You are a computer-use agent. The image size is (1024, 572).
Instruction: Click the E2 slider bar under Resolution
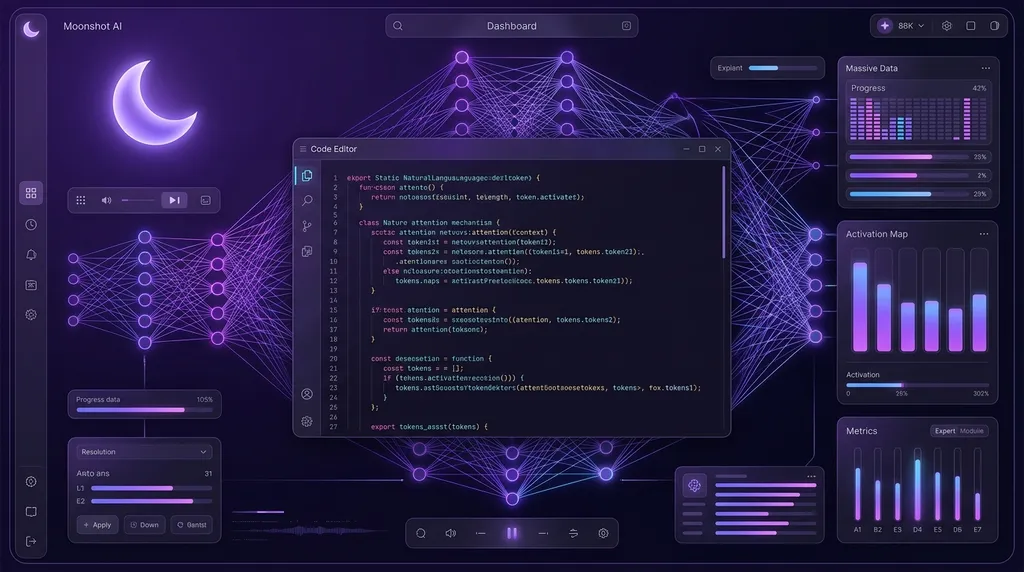click(152, 501)
